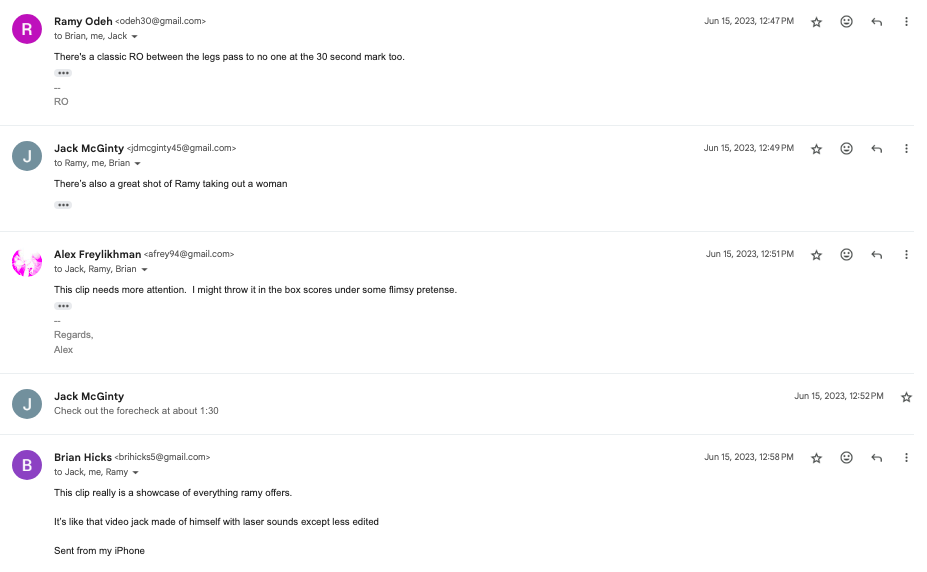Open more options for Ramy Odeh's email

click(x=906, y=22)
